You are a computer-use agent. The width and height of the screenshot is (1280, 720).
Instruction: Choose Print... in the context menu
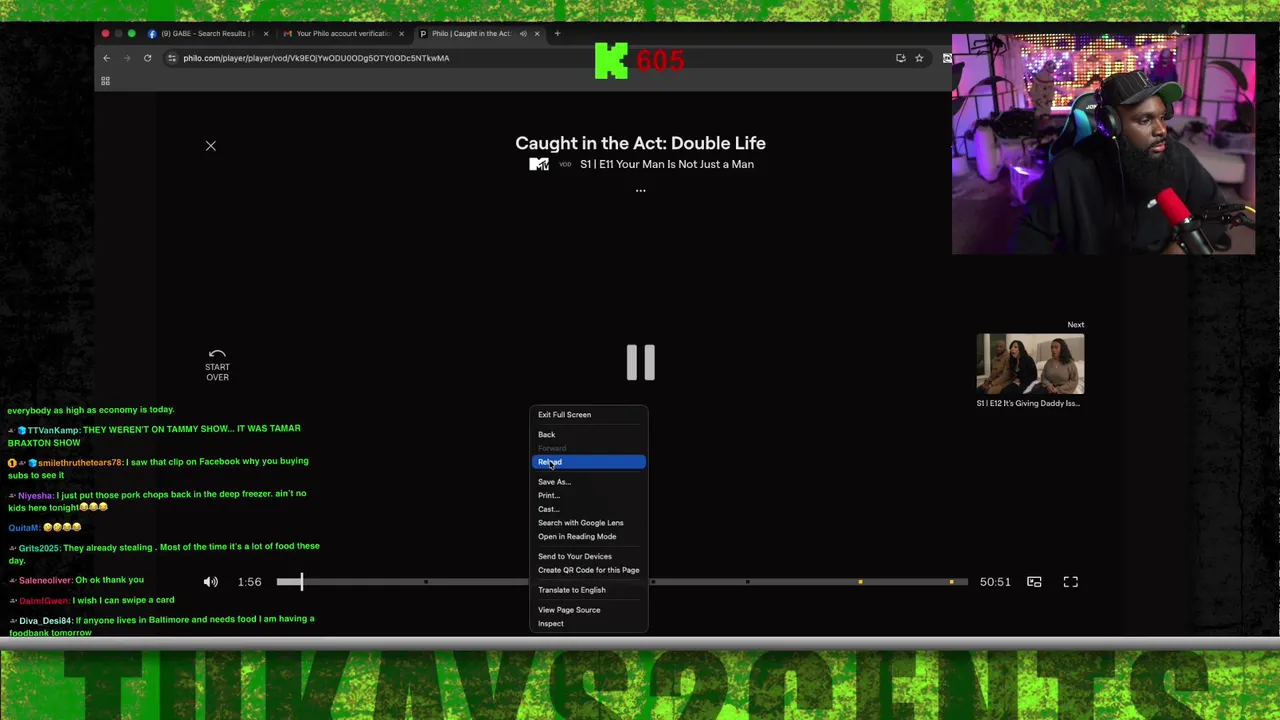(589, 496)
